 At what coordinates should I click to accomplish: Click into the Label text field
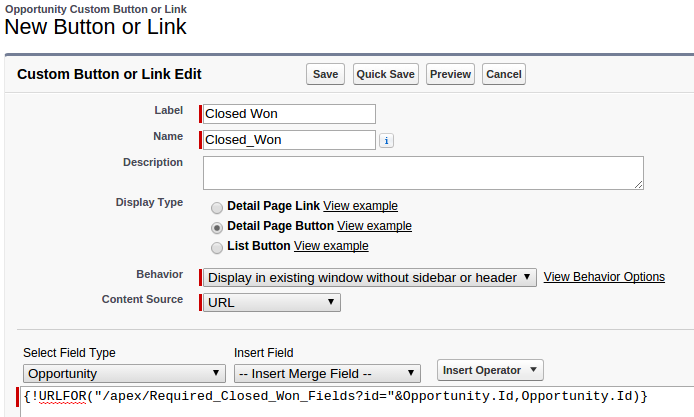289,114
